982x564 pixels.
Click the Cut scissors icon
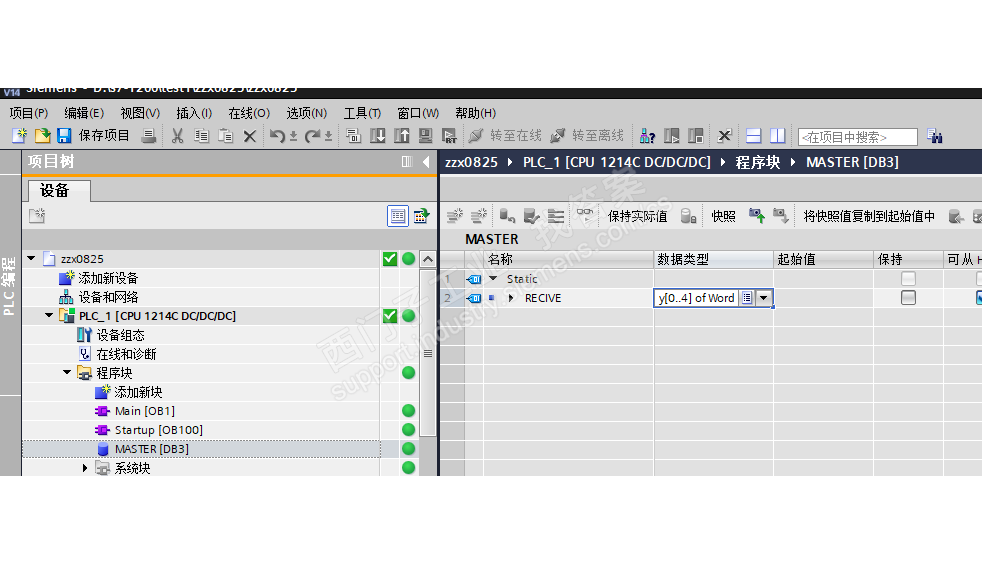click(177, 136)
